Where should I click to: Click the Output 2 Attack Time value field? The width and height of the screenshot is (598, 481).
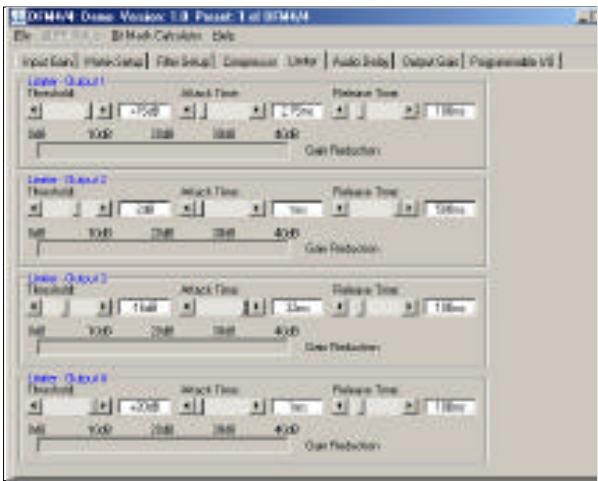[x=297, y=209]
